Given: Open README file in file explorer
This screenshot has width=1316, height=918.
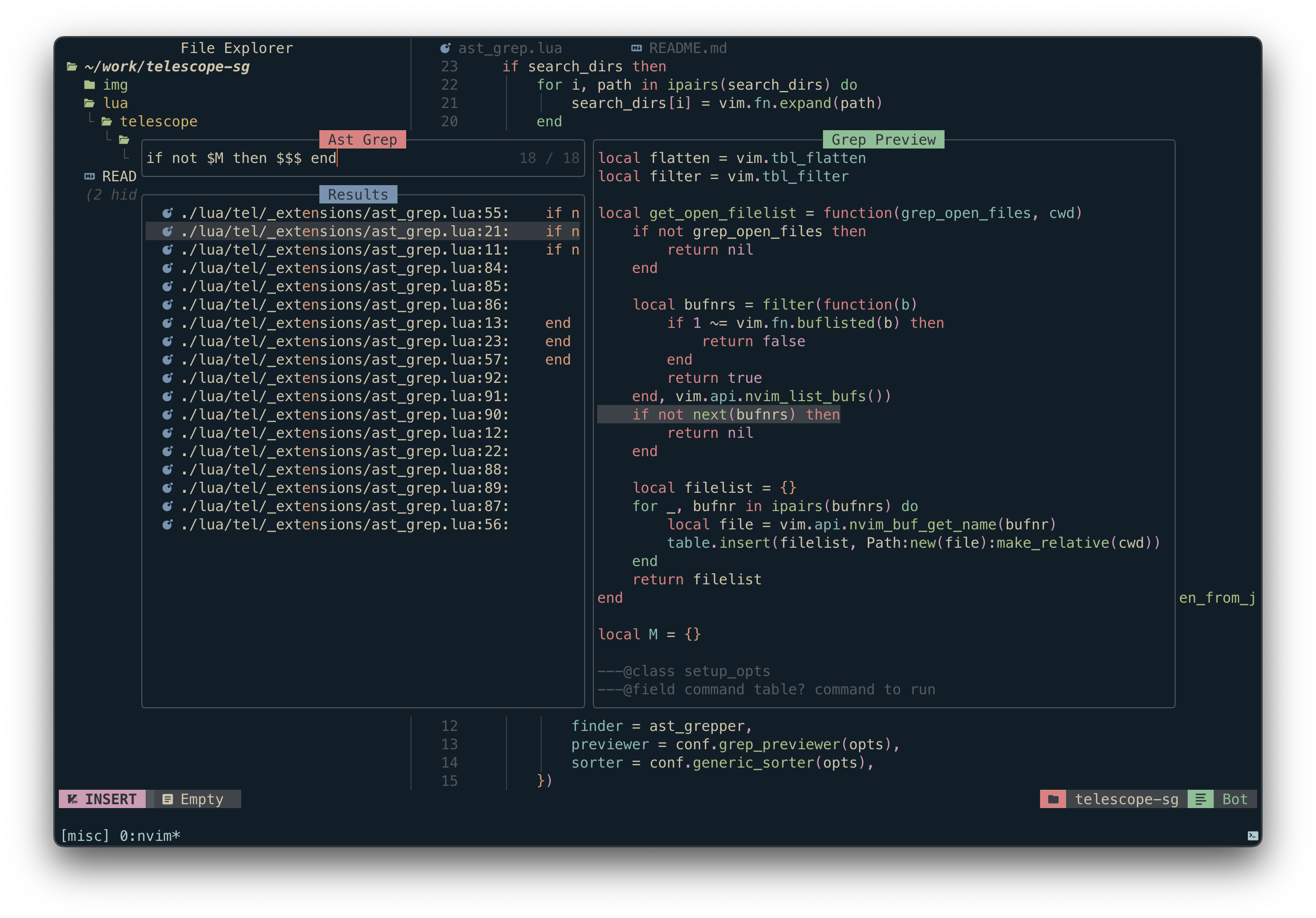Looking at the screenshot, I should [119, 176].
